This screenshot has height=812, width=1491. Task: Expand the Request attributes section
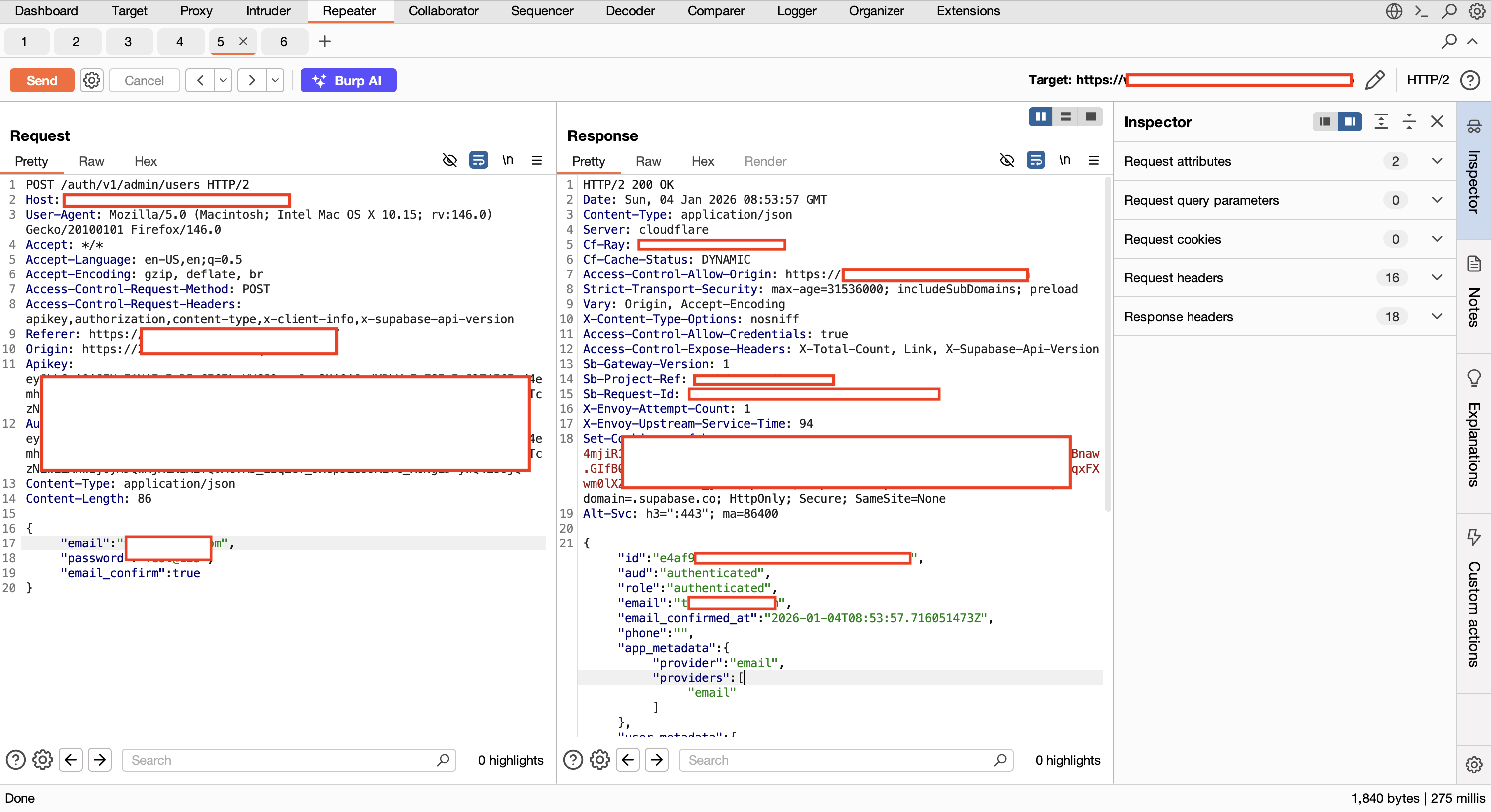(x=1285, y=161)
